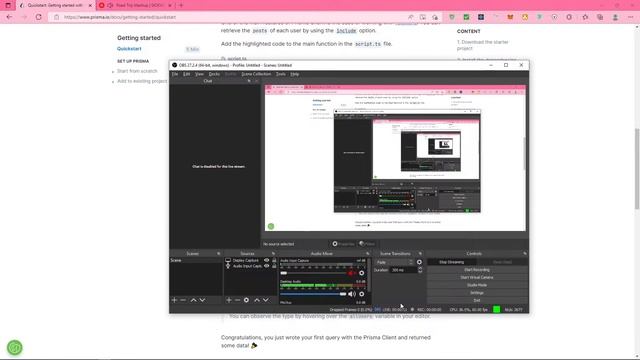Add a new source with plus icon in Sources dock
Screen dimensions: 640x360
point(229,300)
